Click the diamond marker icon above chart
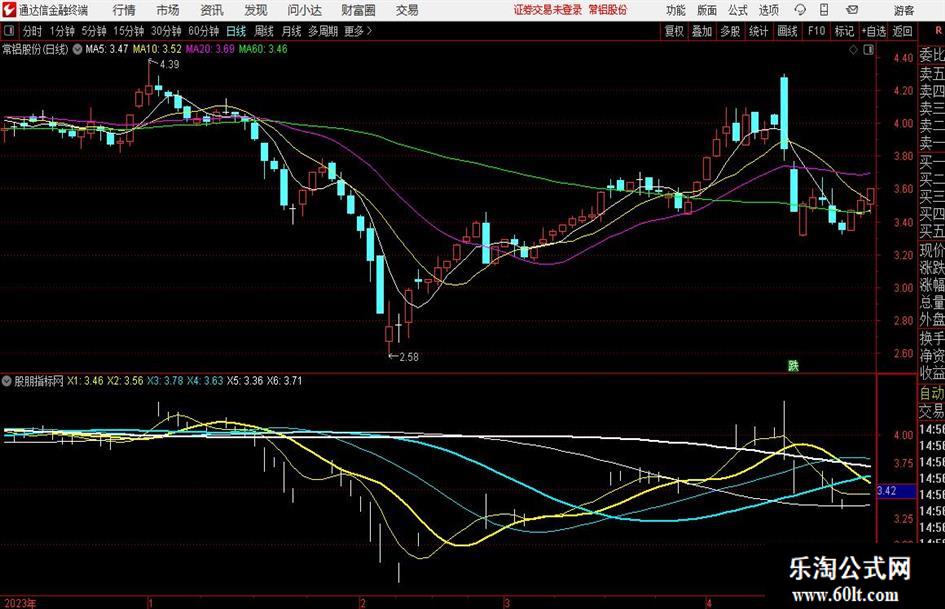This screenshot has width=945, height=609. click(x=853, y=50)
